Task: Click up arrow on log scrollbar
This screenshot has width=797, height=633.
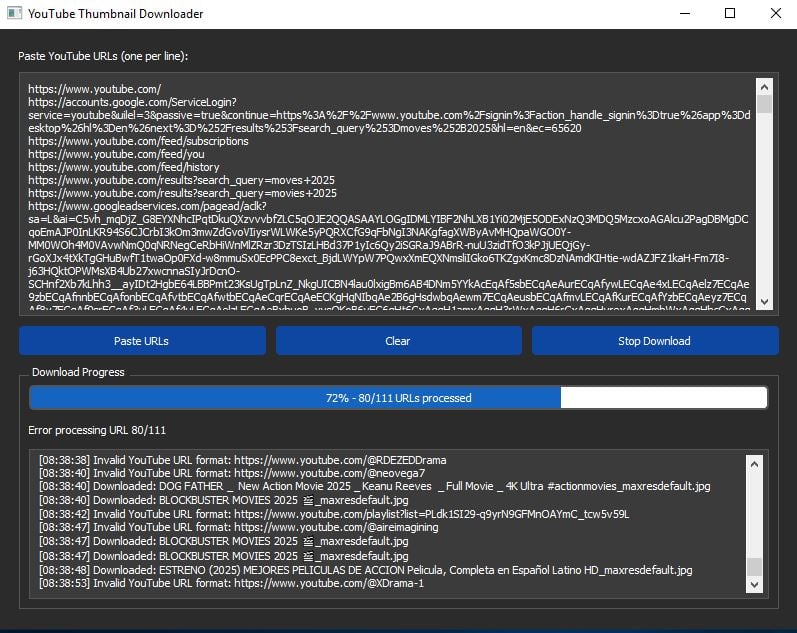Action: (755, 461)
